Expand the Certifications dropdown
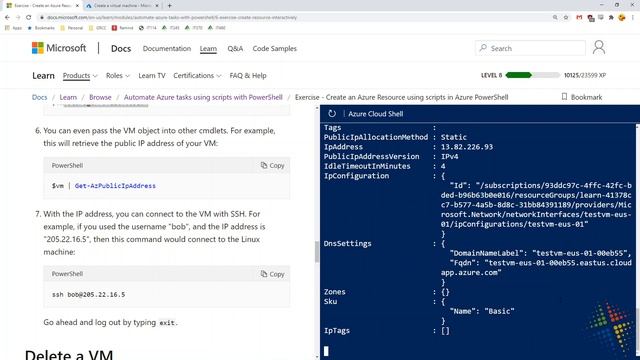This screenshot has height=360, width=640. [197, 76]
